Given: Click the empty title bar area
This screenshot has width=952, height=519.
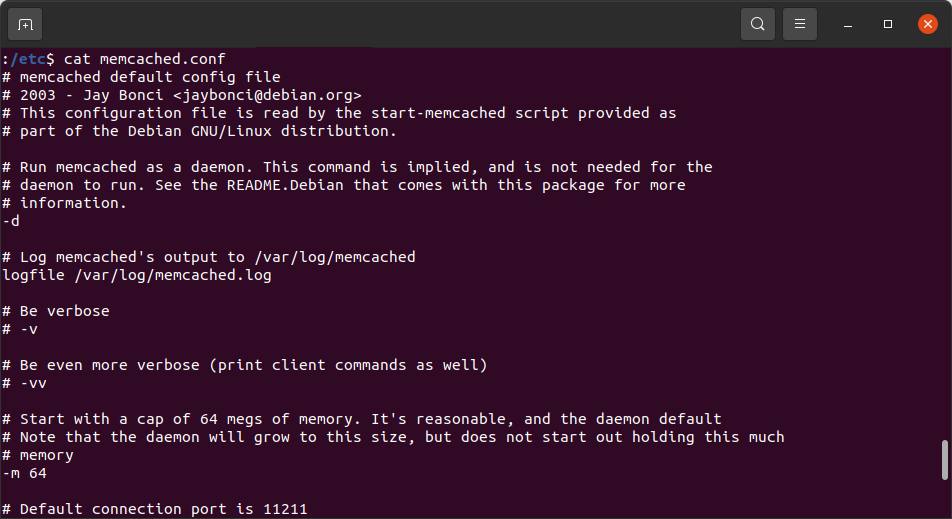Looking at the screenshot, I should (x=400, y=24).
